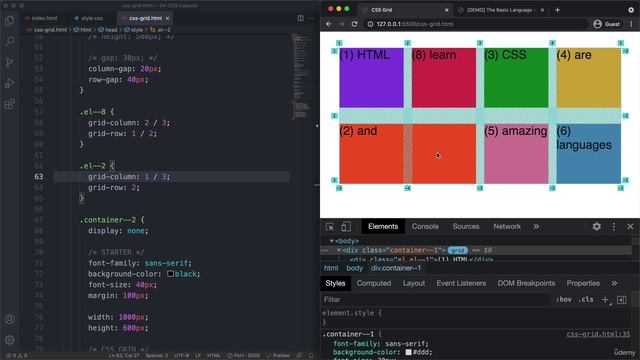Show more DevTools main panels chevron
This screenshot has height=360, width=640.
536,227
